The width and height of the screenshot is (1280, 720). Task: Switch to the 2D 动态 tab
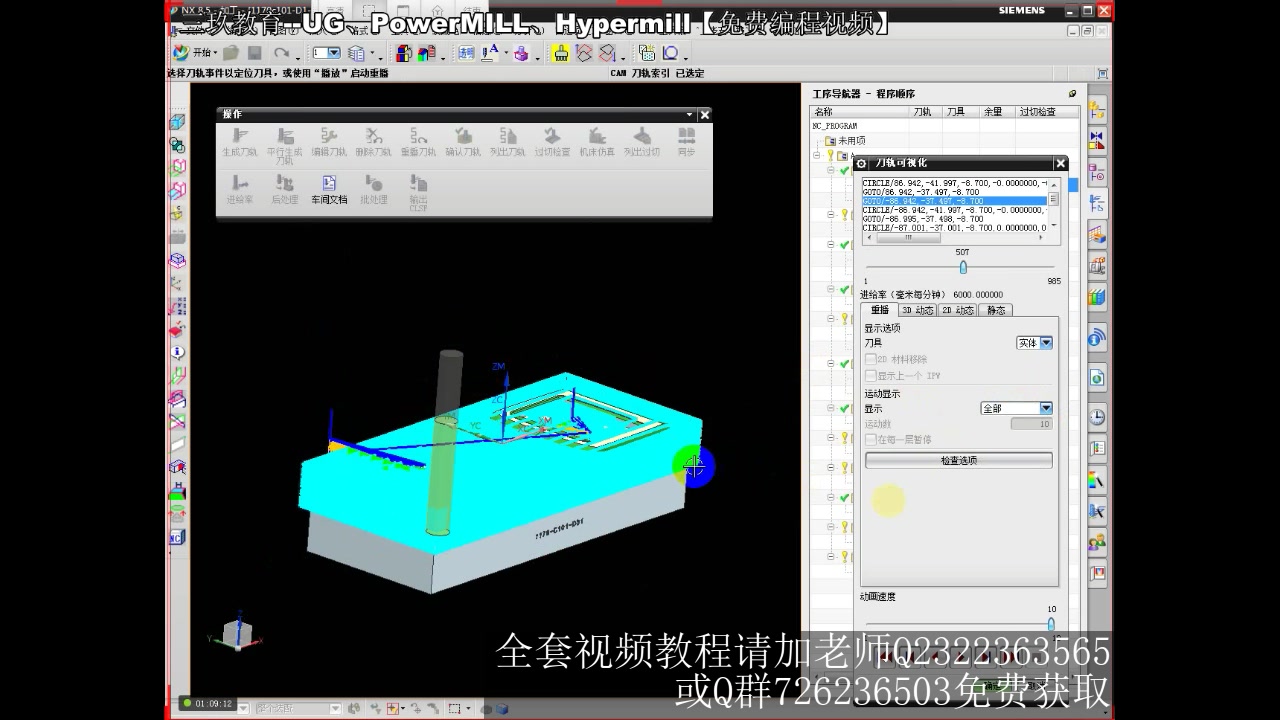pos(957,310)
